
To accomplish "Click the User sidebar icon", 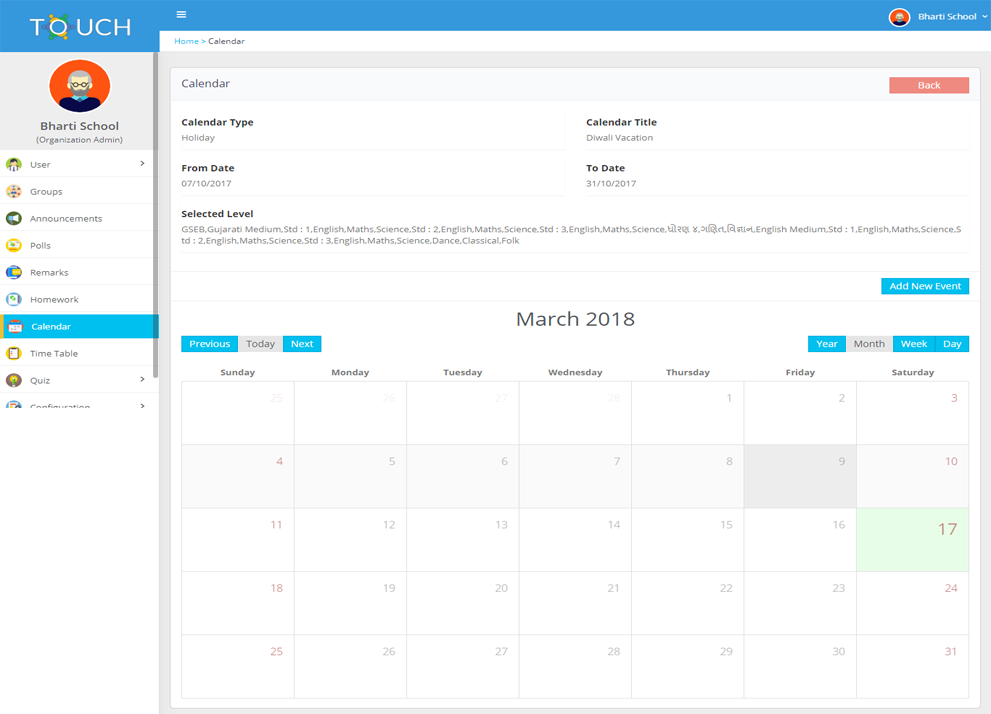I will point(14,164).
